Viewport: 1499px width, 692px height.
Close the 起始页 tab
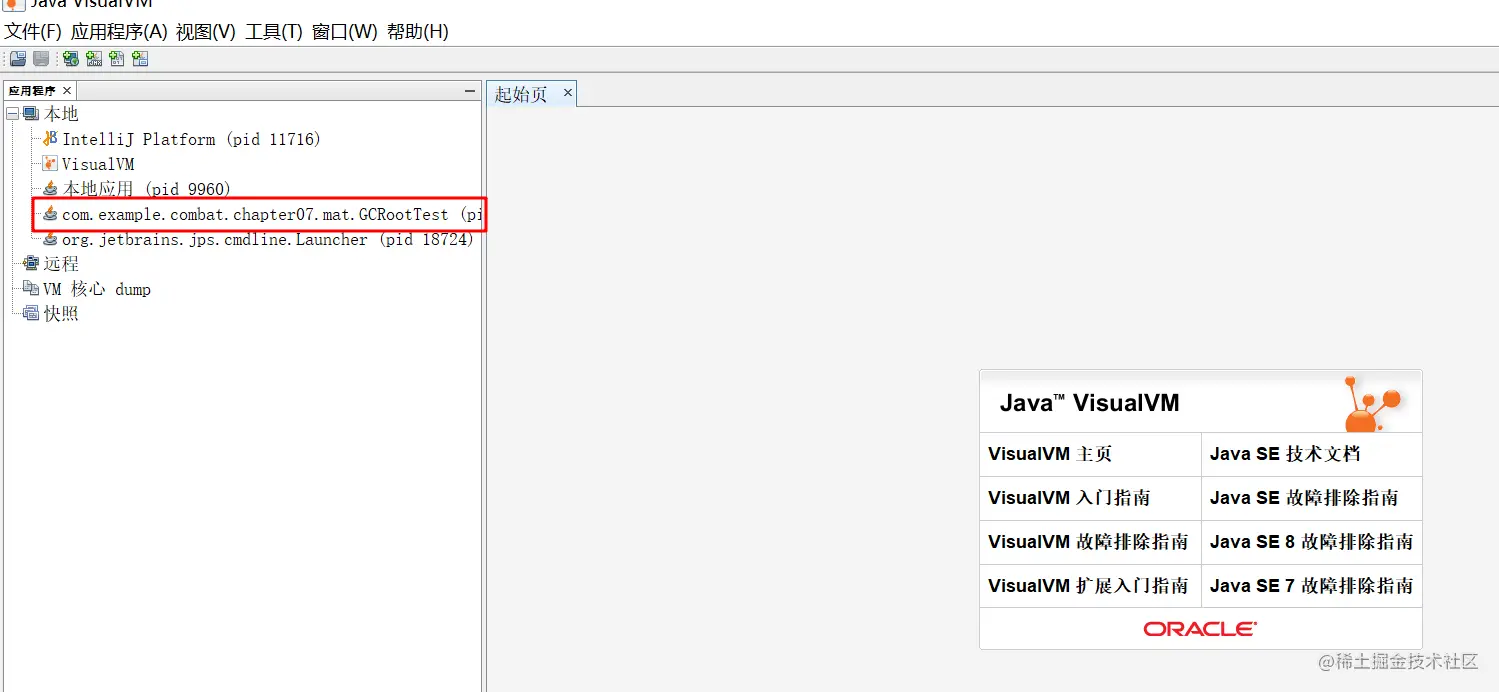coord(567,93)
